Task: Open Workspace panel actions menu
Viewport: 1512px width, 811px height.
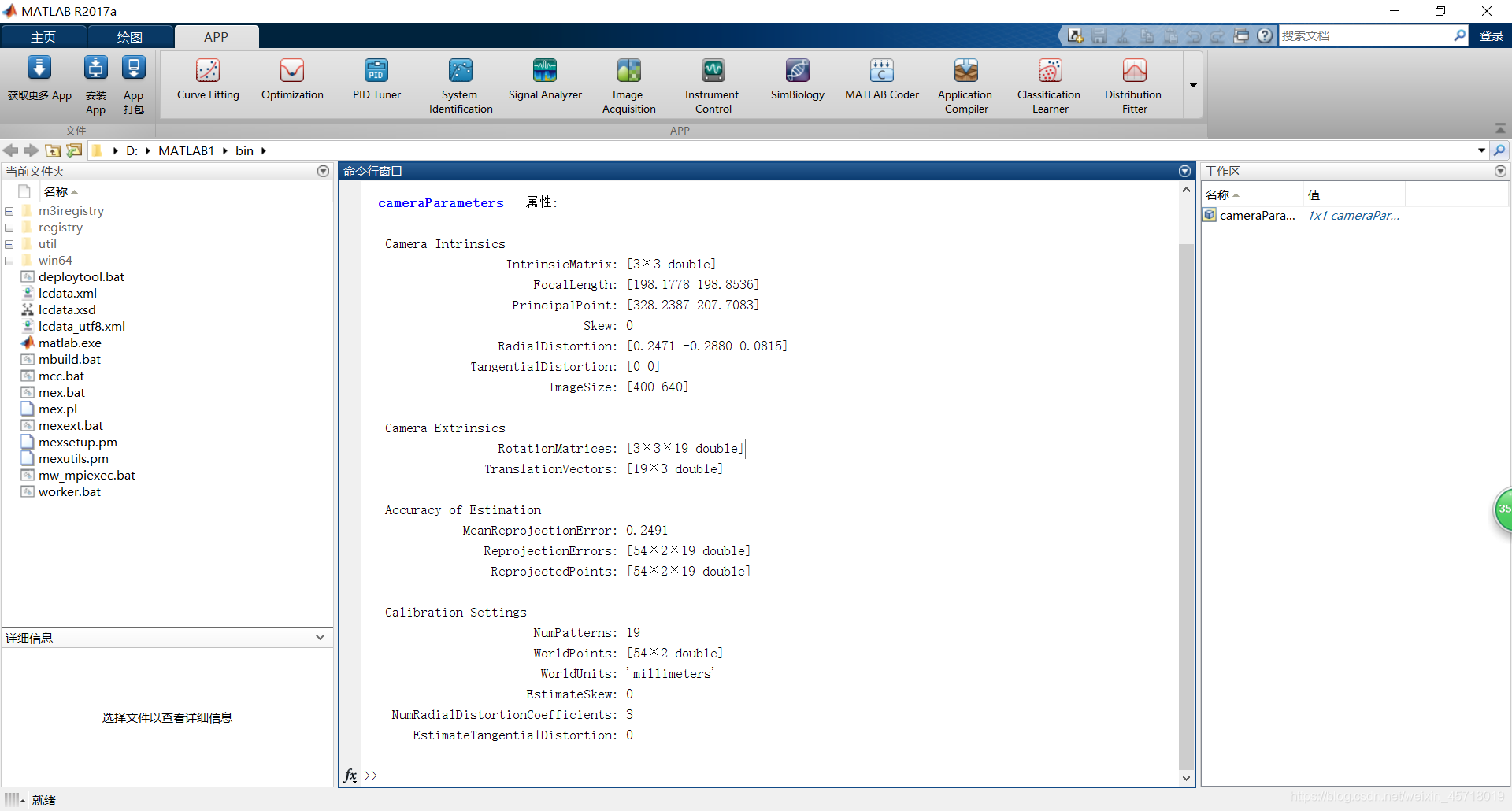Action: [x=1500, y=171]
